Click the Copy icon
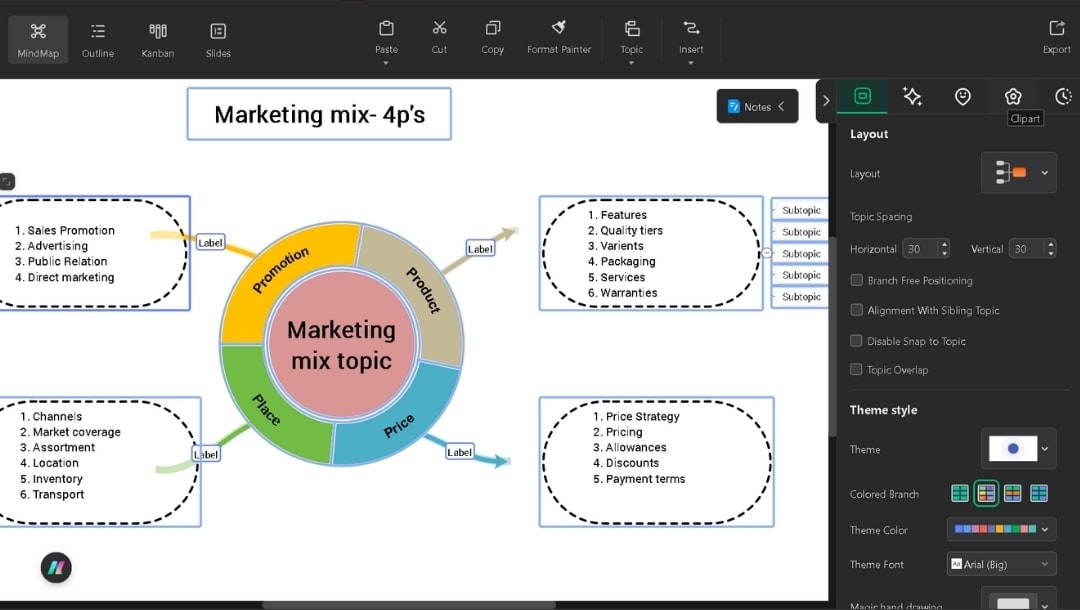 (491, 37)
